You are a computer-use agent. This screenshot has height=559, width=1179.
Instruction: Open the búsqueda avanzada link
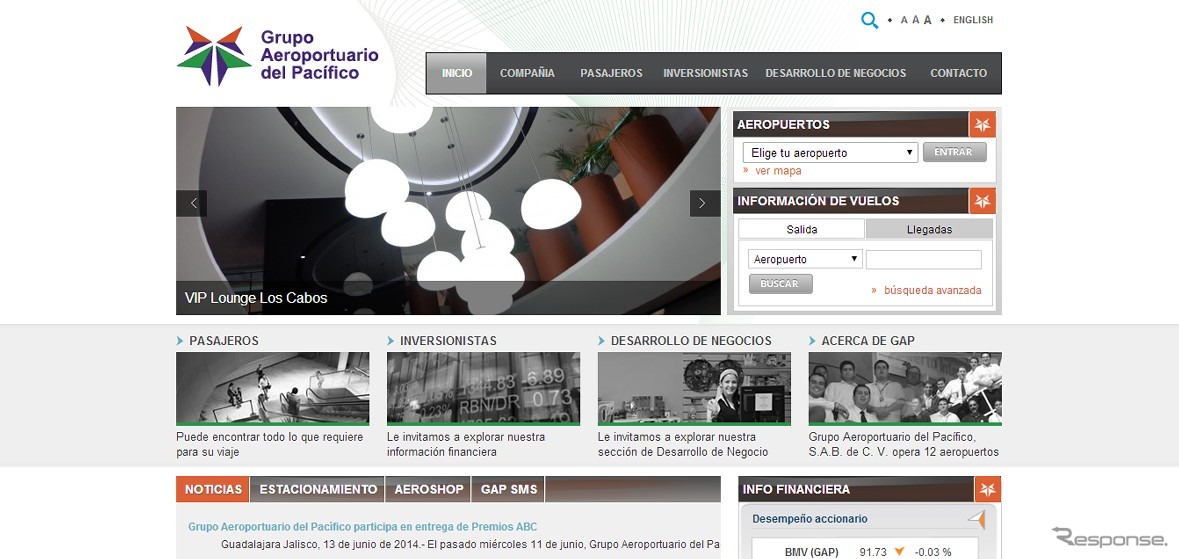932,290
